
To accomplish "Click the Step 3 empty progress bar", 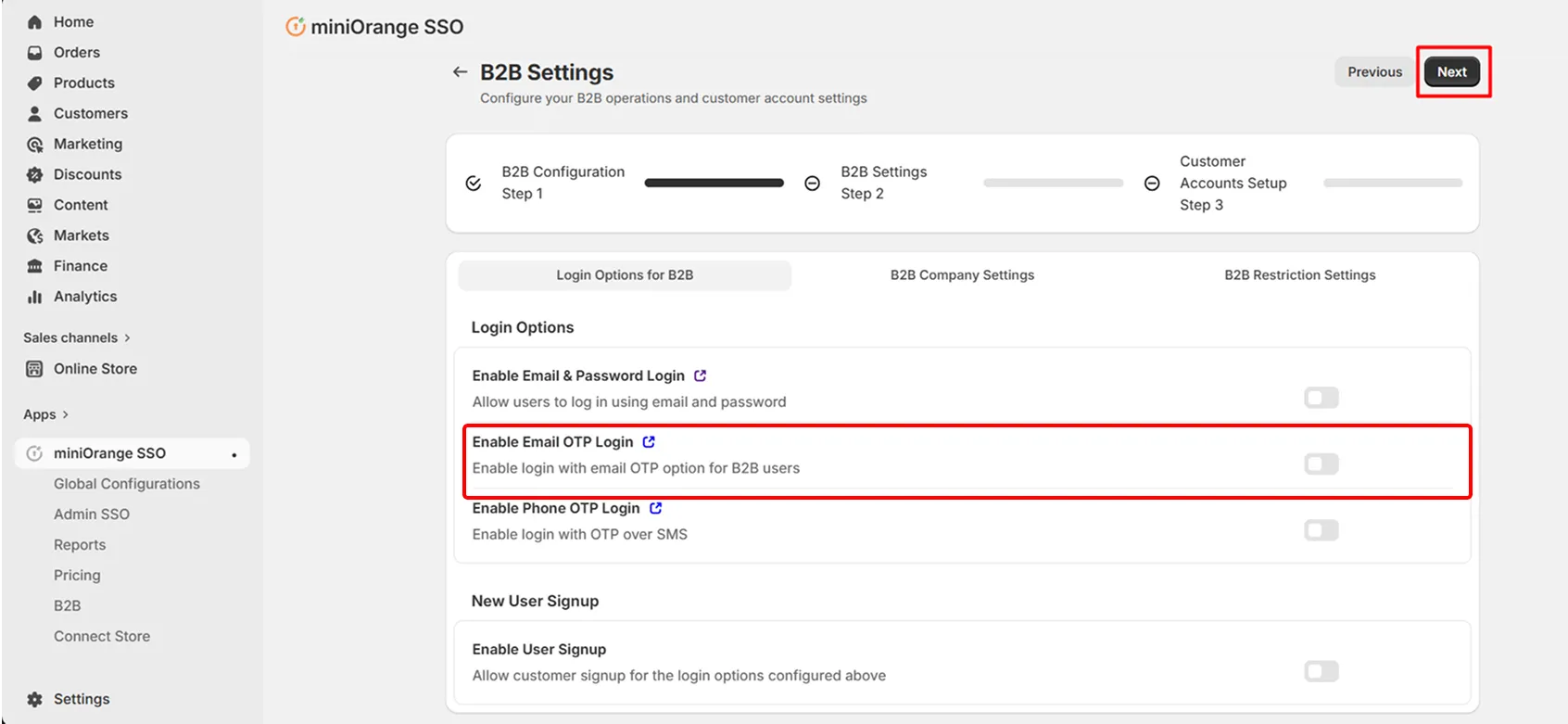I will coord(1393,184).
